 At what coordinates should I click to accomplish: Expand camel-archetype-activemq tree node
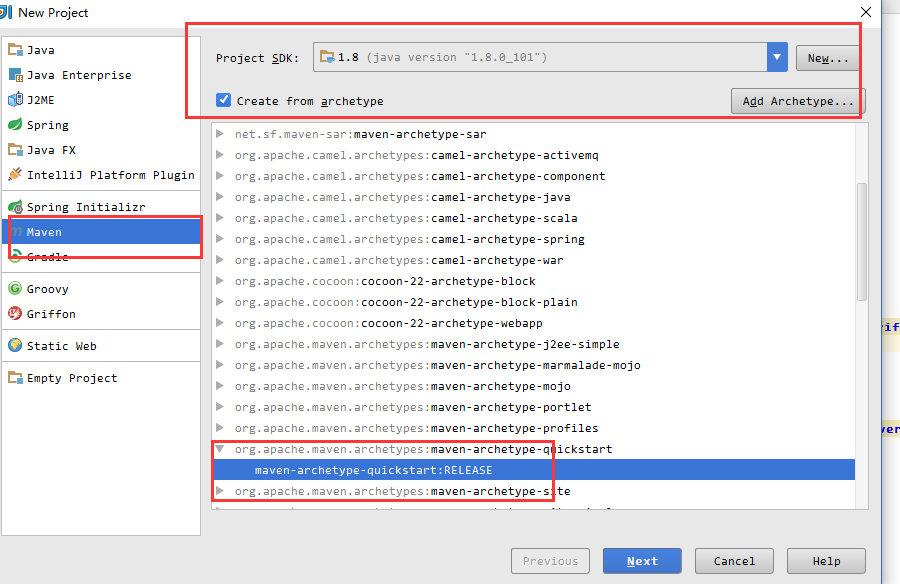click(x=220, y=155)
